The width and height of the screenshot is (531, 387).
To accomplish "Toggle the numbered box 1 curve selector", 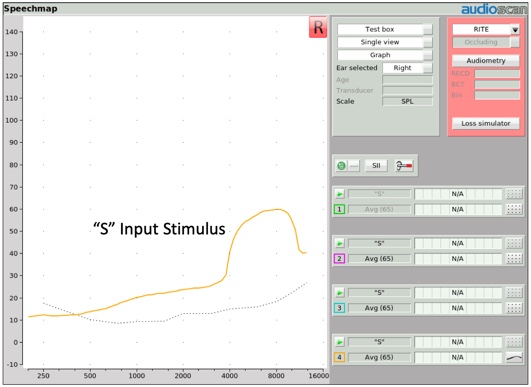I will [x=339, y=209].
